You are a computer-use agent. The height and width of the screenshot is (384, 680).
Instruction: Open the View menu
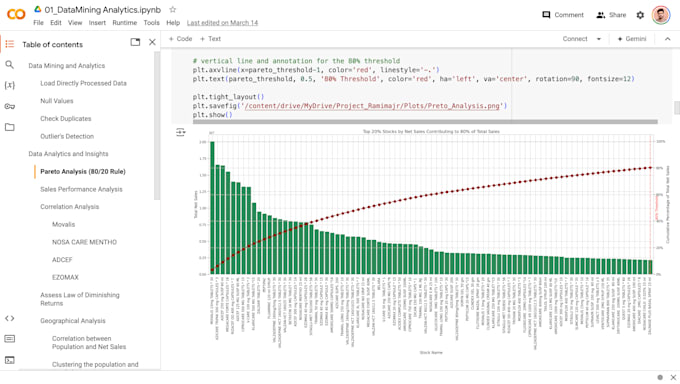[x=75, y=23]
